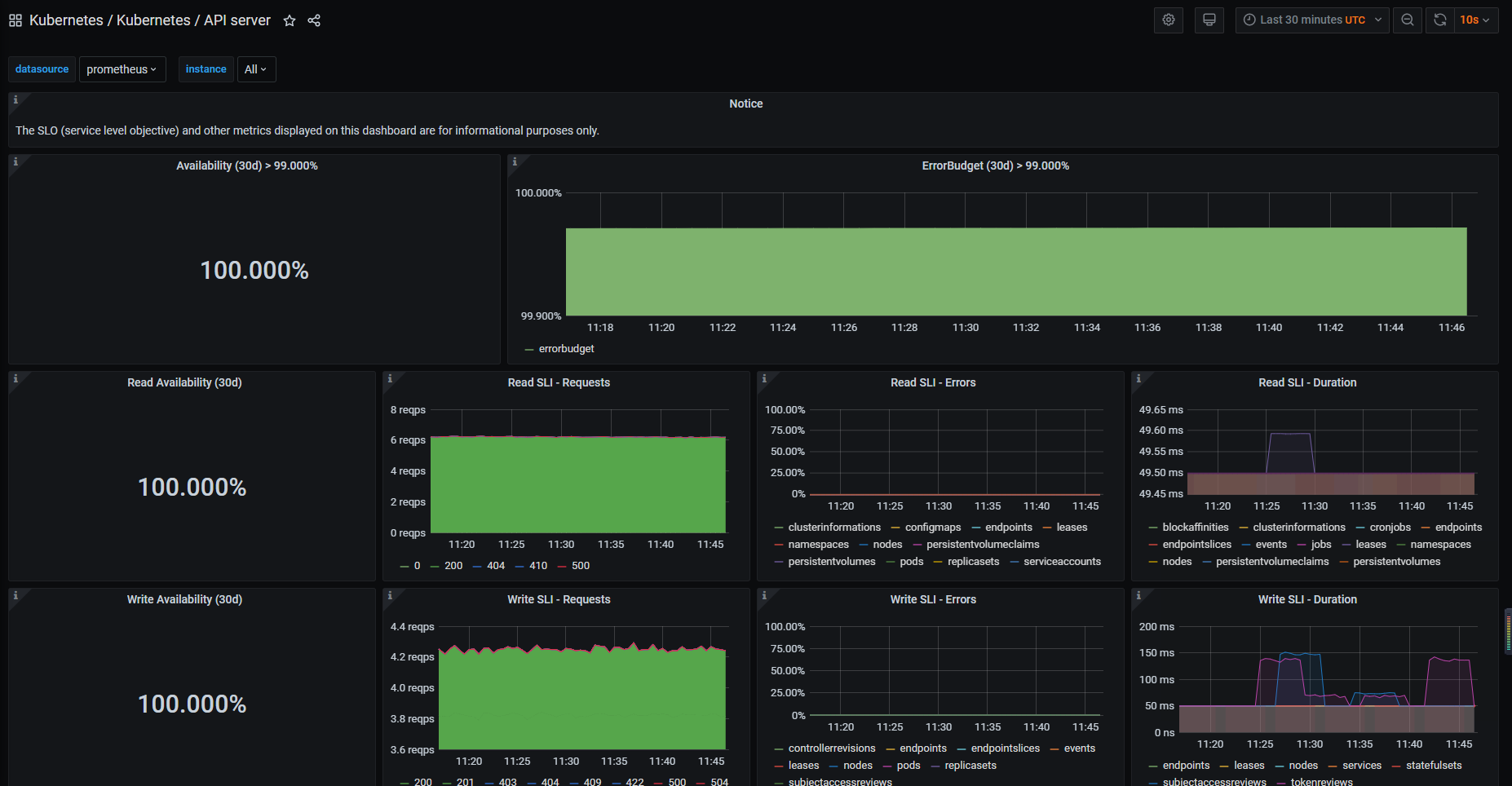Open the prometheus datasource dropdown
Image resolution: width=1512 pixels, height=786 pixels.
point(122,69)
